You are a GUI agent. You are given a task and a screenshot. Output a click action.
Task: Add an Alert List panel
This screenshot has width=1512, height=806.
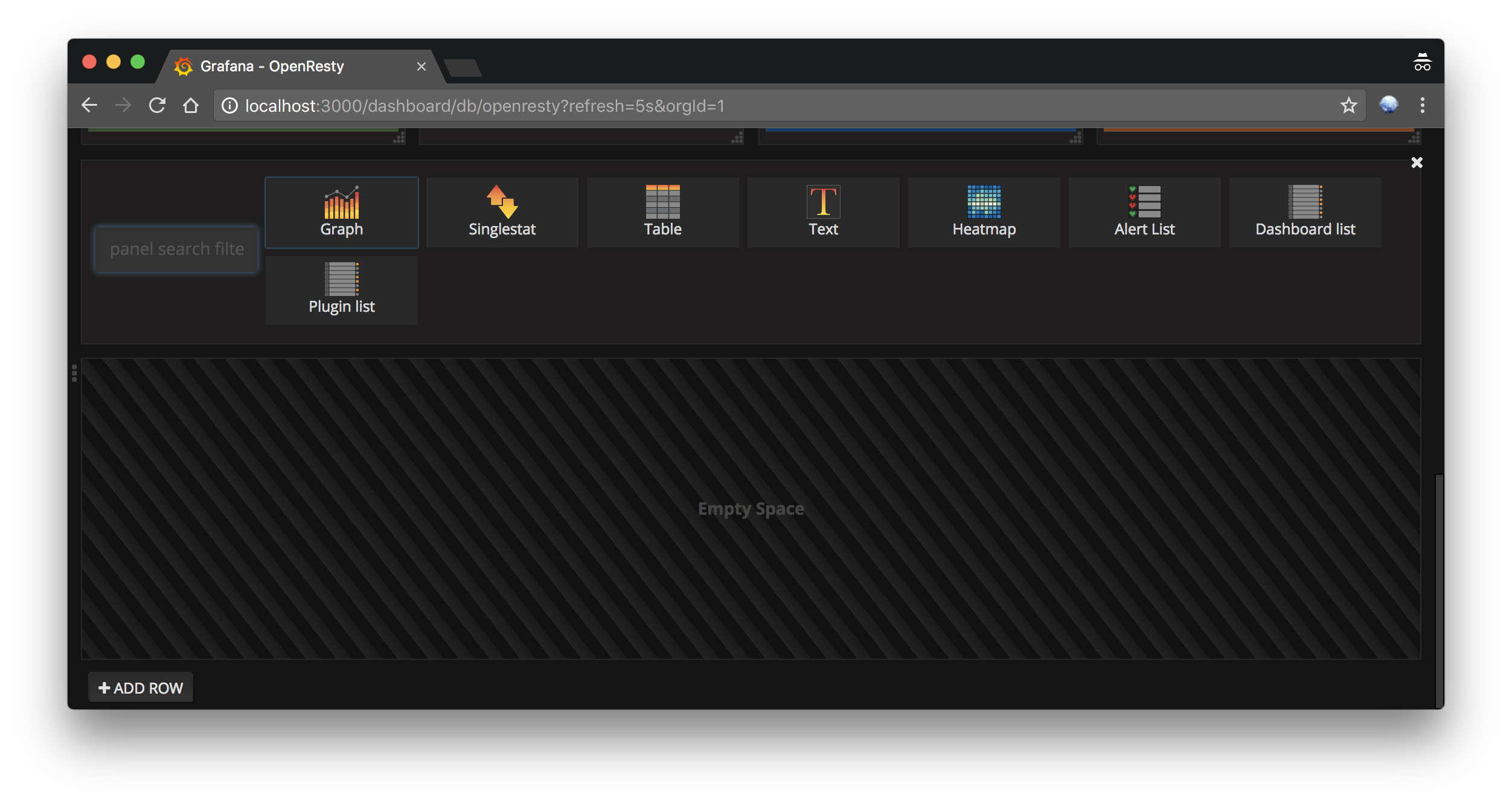point(1144,212)
